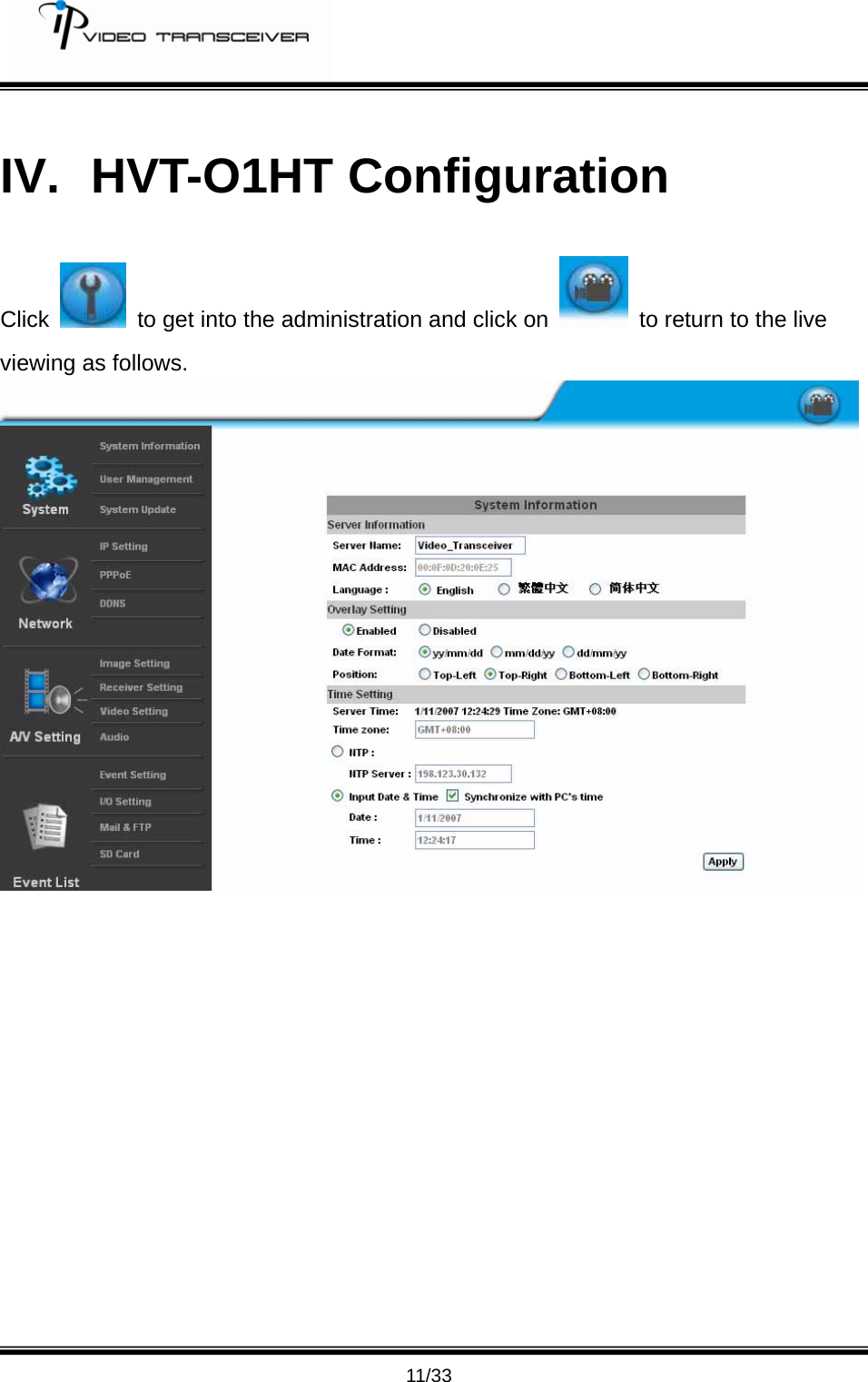Open the Event Setting menu item

(x=133, y=775)
